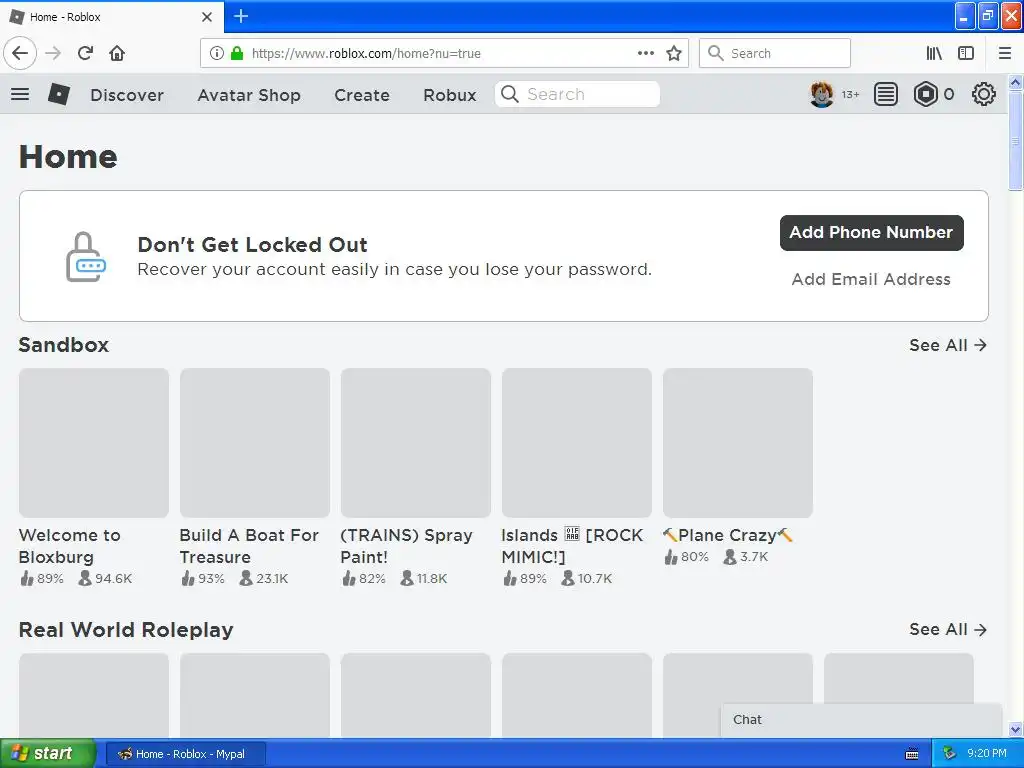Open (TRAINS) Spray Paint! thumbnail
This screenshot has height=768, width=1024.
tap(415, 443)
